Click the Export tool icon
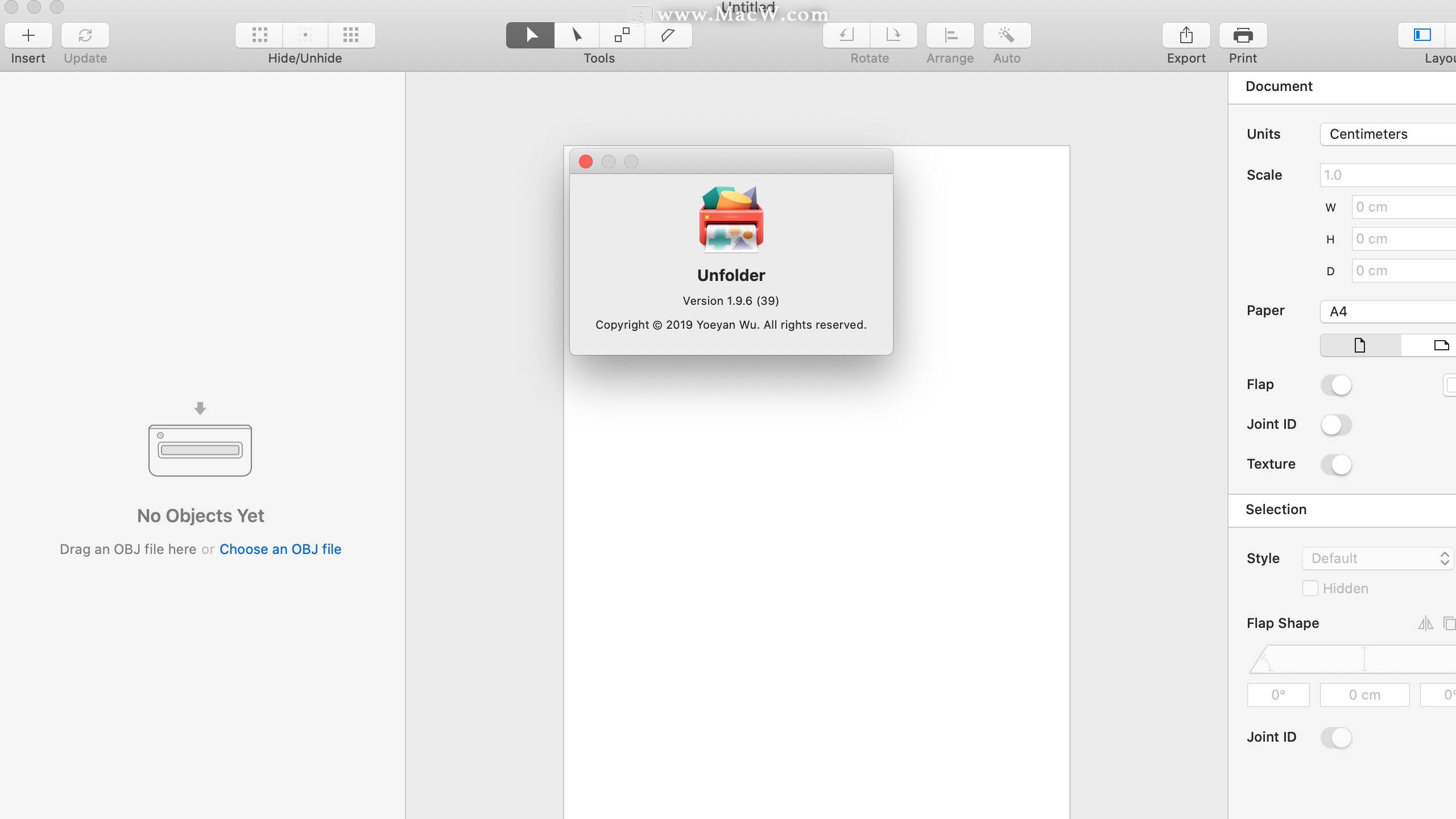Viewport: 1456px width, 819px height. click(1184, 35)
